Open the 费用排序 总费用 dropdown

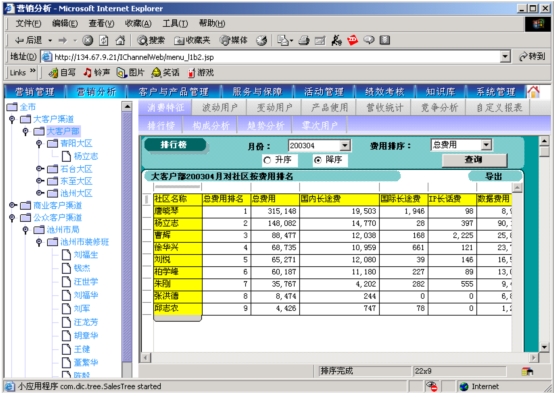click(x=486, y=144)
